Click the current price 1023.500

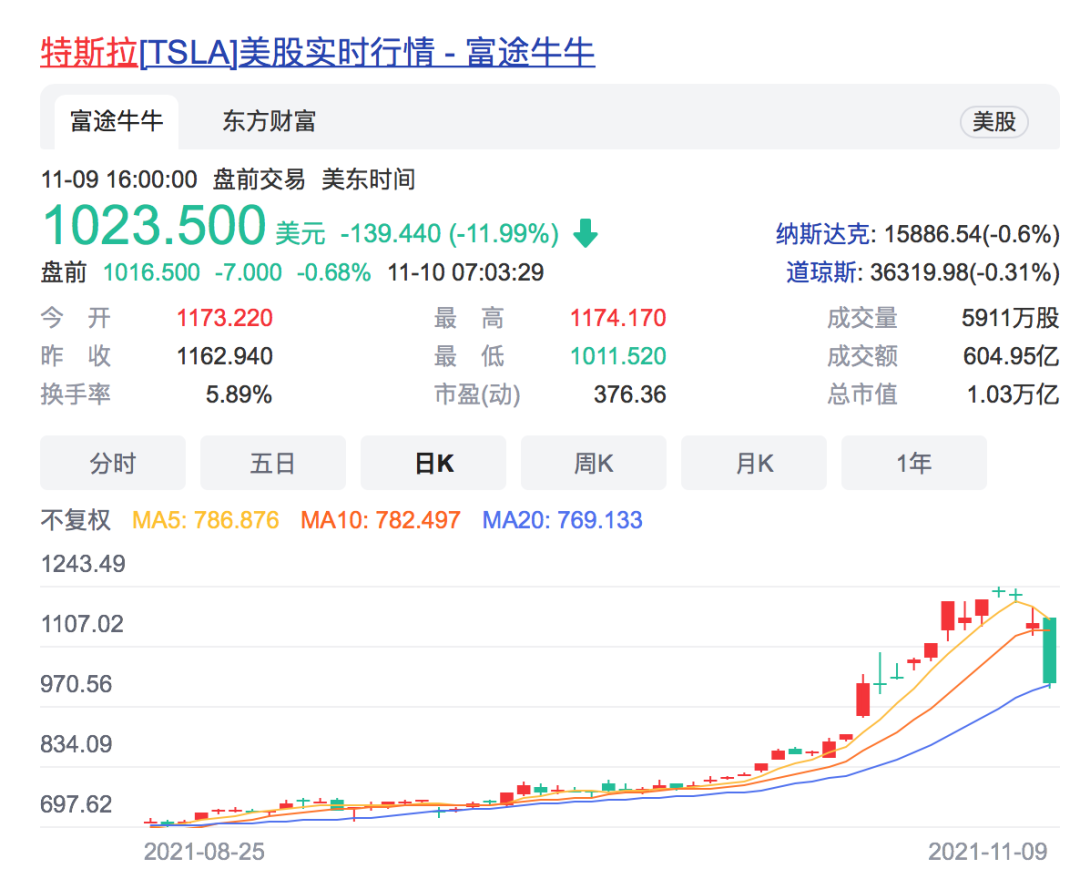154,225
